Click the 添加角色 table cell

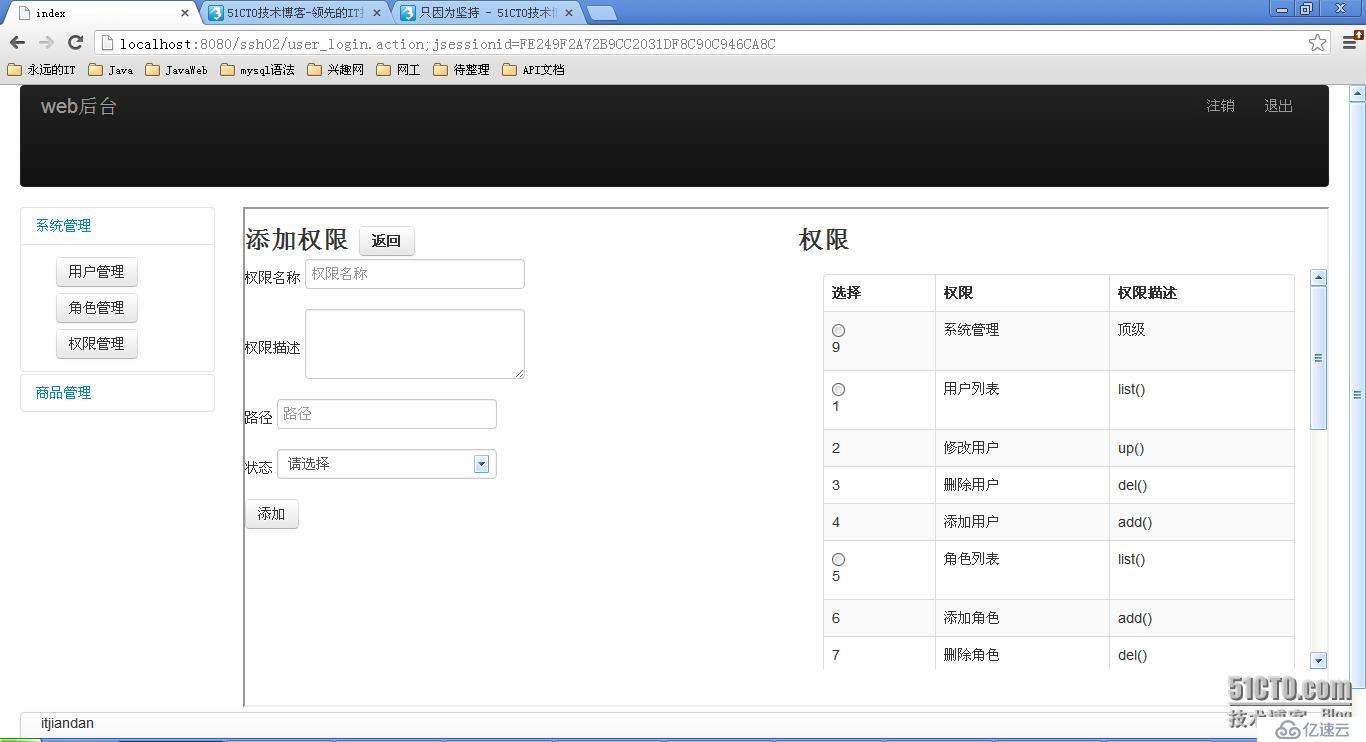(1022, 618)
